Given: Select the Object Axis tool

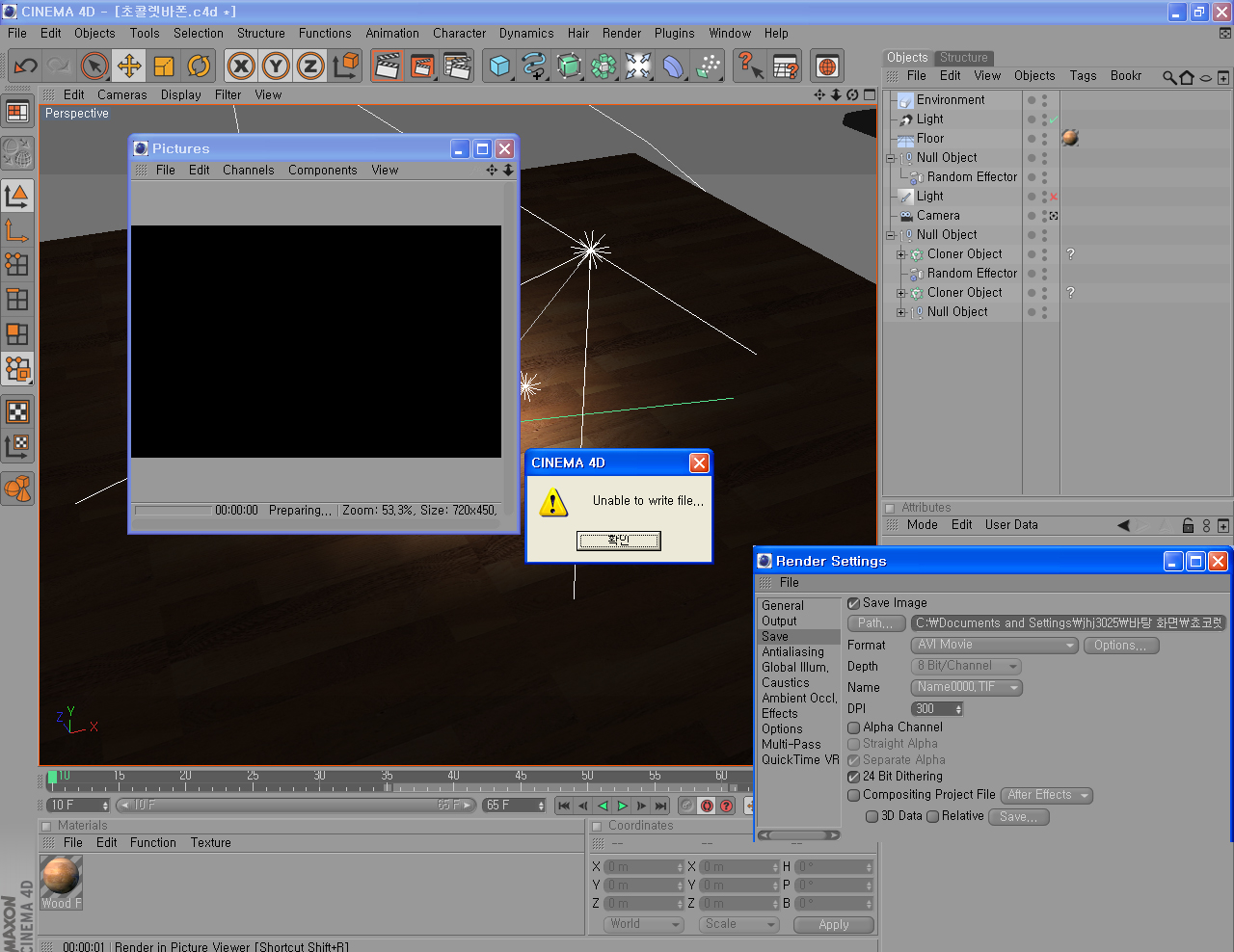Looking at the screenshot, I should click(17, 230).
